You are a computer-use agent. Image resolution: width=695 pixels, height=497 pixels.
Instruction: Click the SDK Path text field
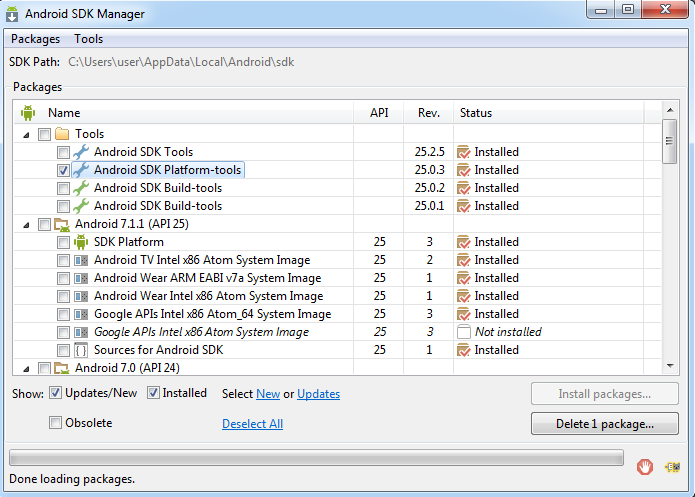click(x=181, y=62)
